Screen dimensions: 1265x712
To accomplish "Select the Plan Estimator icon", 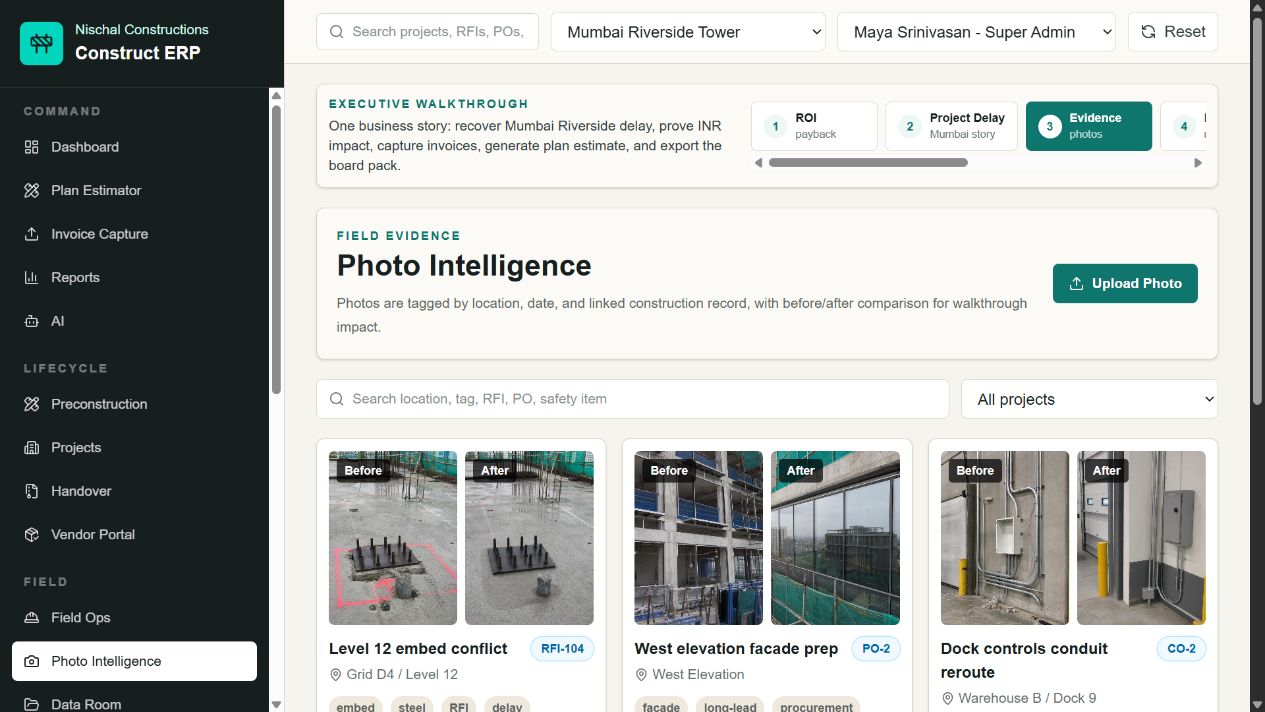I will coord(31,190).
